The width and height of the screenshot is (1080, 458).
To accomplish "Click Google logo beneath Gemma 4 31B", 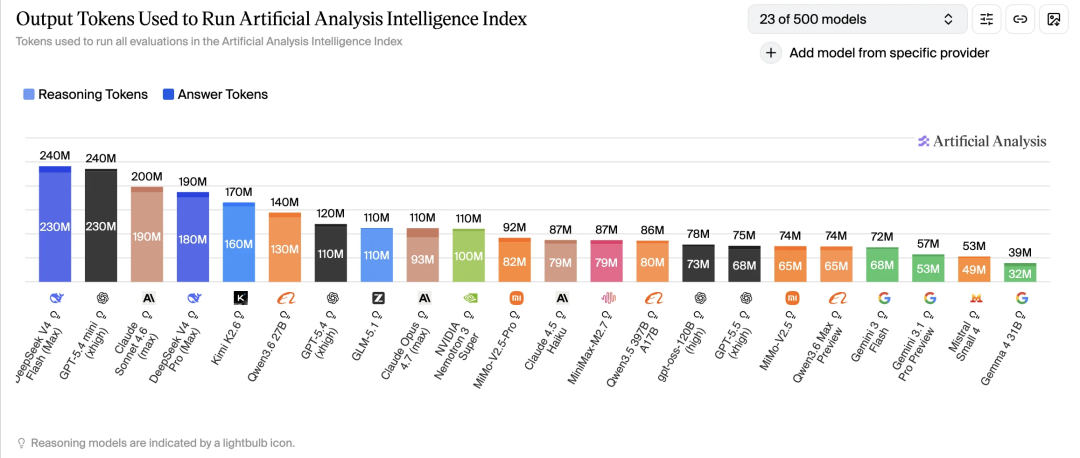I will 1021,298.
